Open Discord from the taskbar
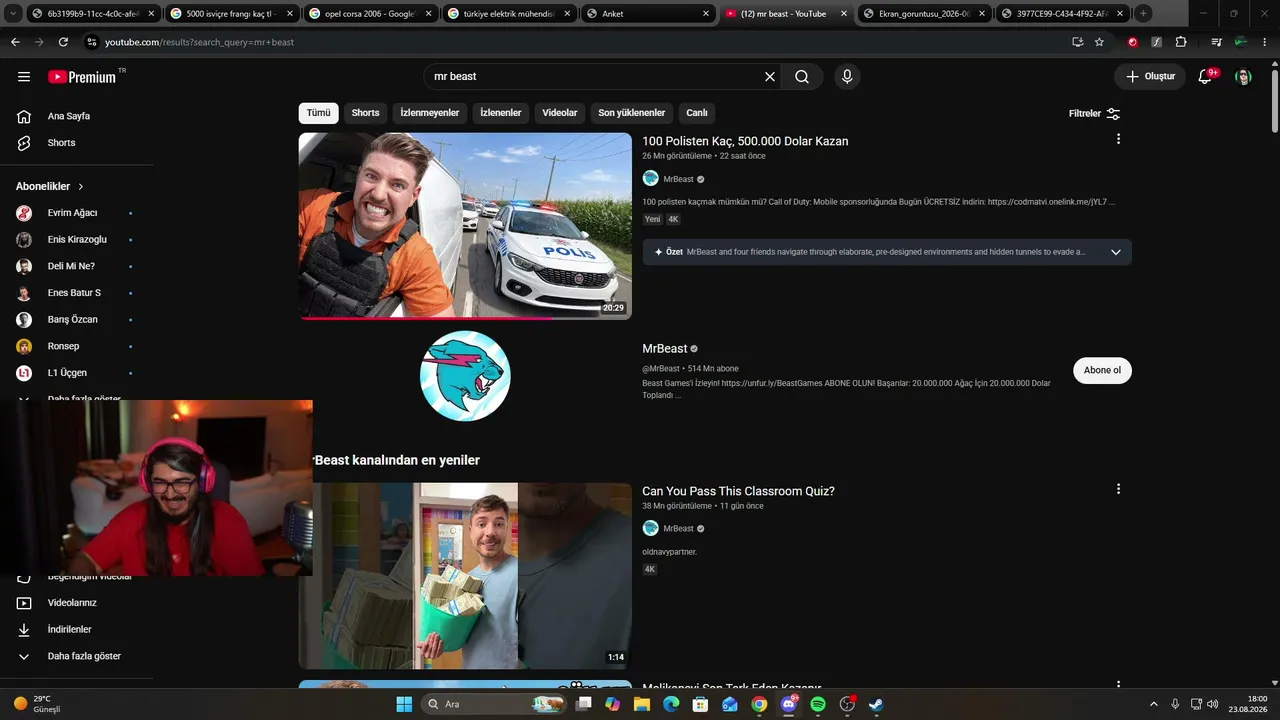 (789, 704)
